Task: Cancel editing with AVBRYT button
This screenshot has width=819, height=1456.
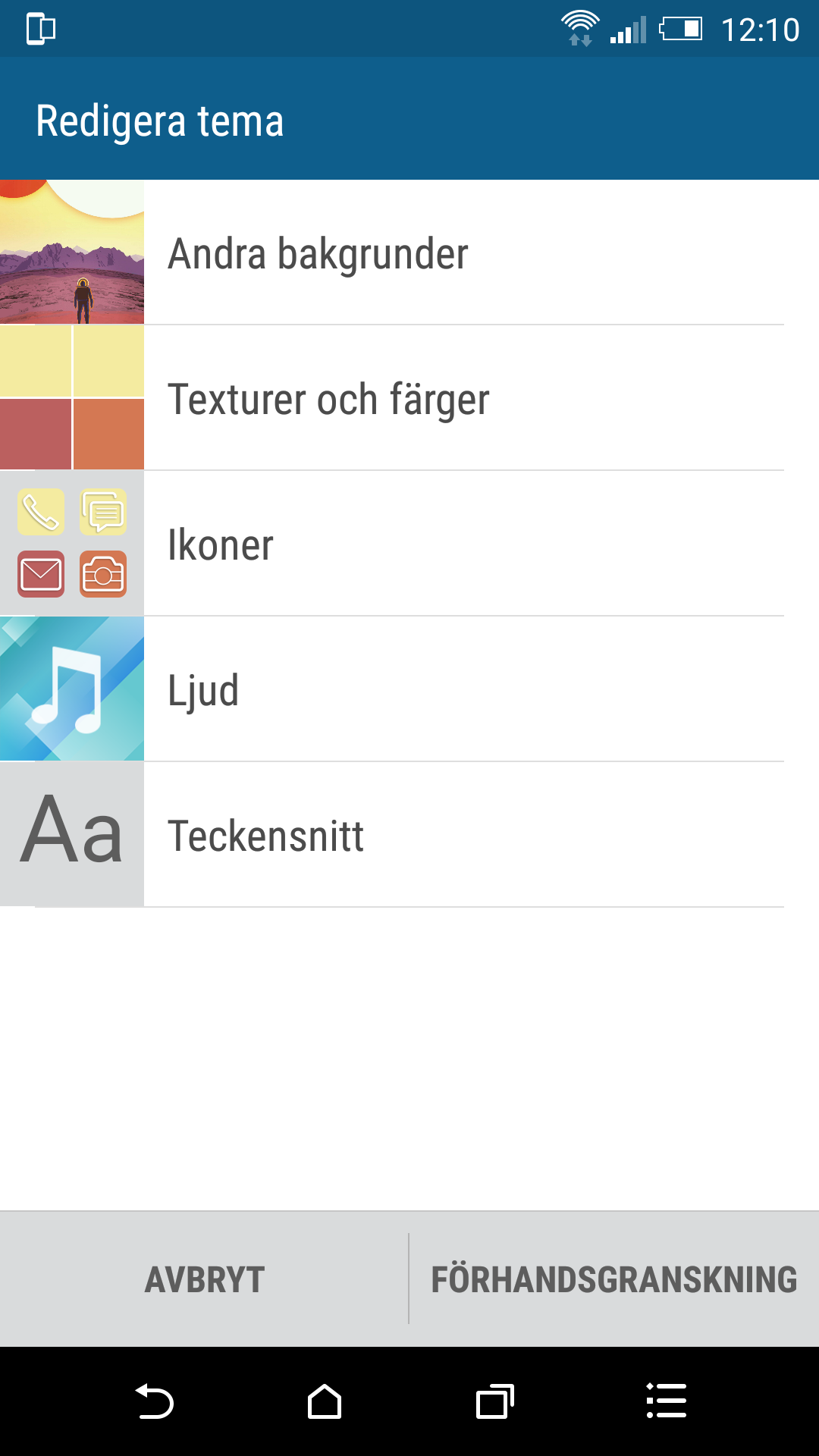Action: pos(204,1279)
